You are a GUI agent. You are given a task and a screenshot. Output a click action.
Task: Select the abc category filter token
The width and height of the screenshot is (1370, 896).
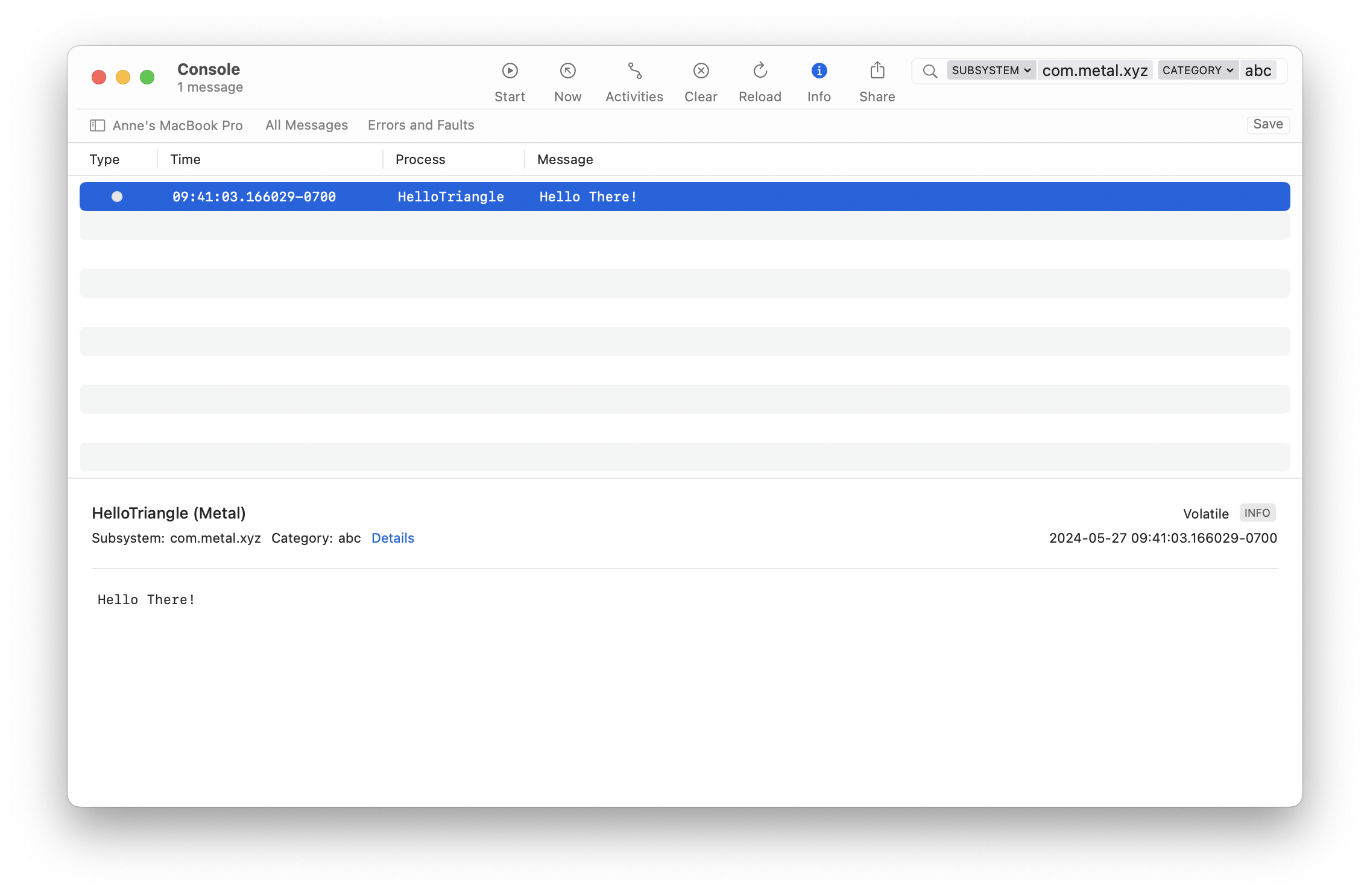click(x=1258, y=70)
